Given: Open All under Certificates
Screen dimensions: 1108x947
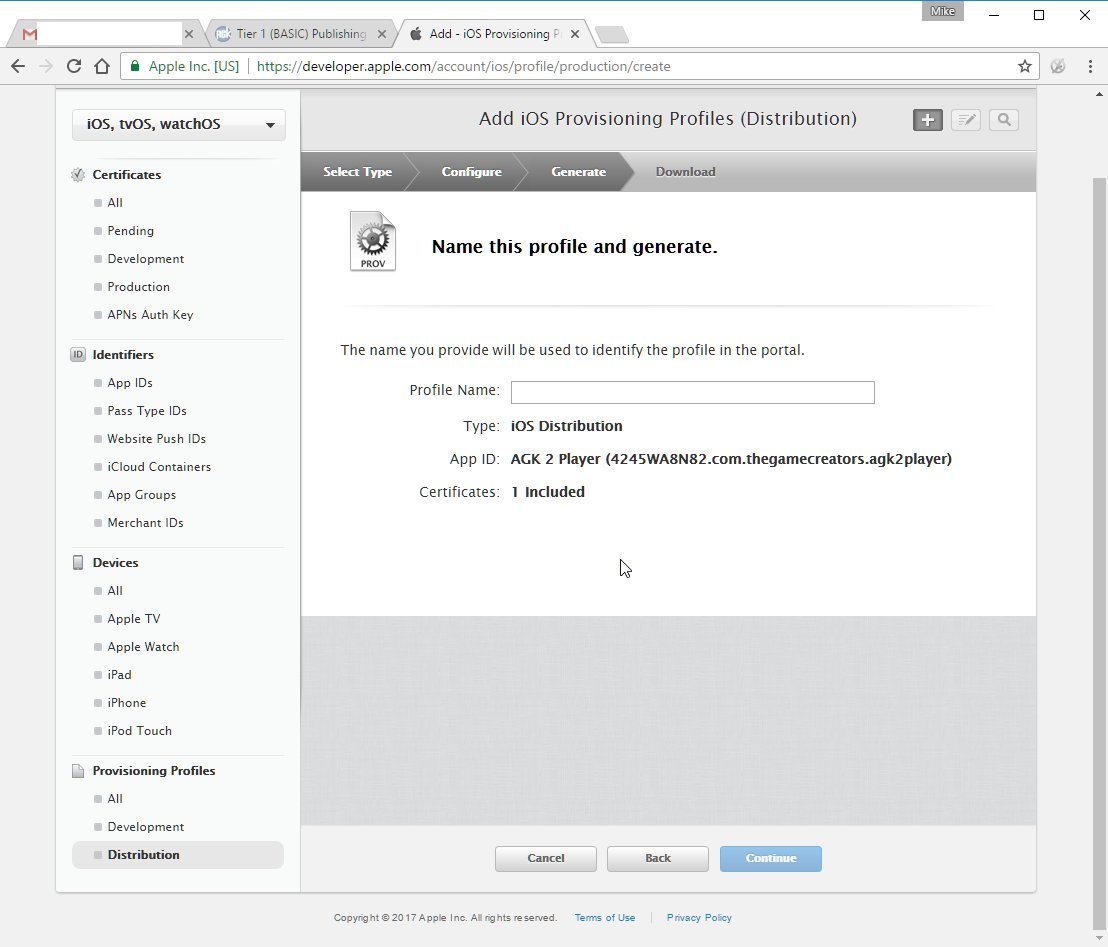Looking at the screenshot, I should coord(114,203).
